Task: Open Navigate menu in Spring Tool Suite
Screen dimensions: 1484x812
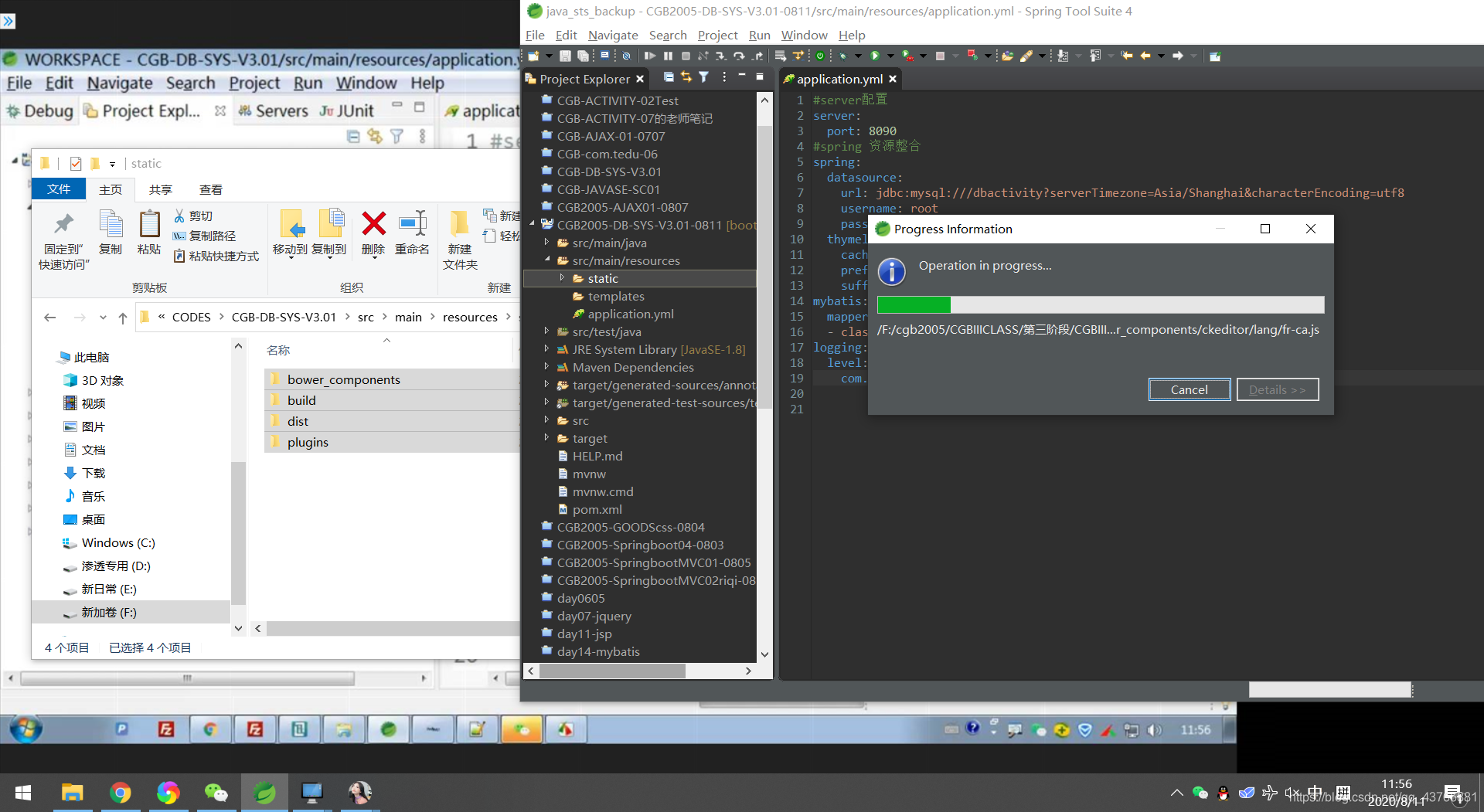Action: (613, 35)
